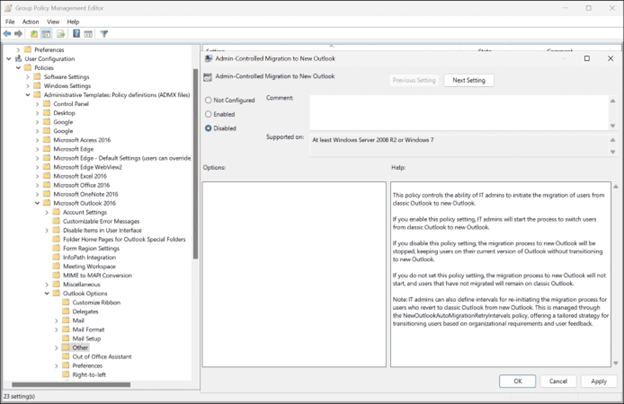Click the Customizable Error Messages folder icon

pos(56,221)
